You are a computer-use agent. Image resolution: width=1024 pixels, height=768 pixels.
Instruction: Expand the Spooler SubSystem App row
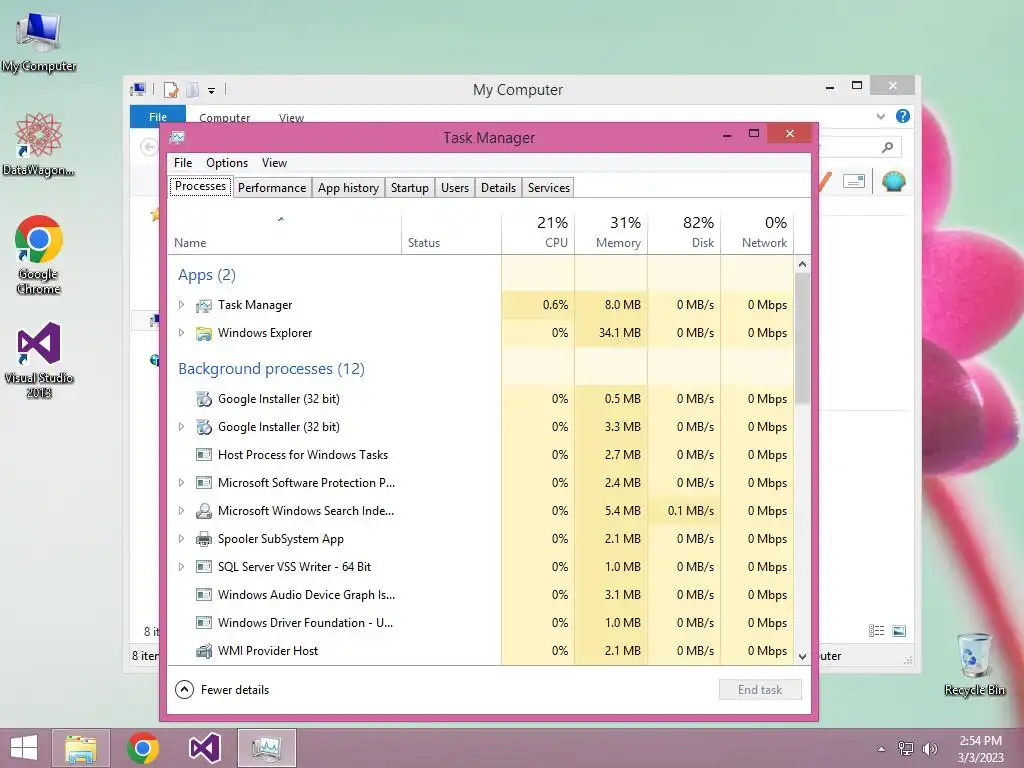(182, 539)
